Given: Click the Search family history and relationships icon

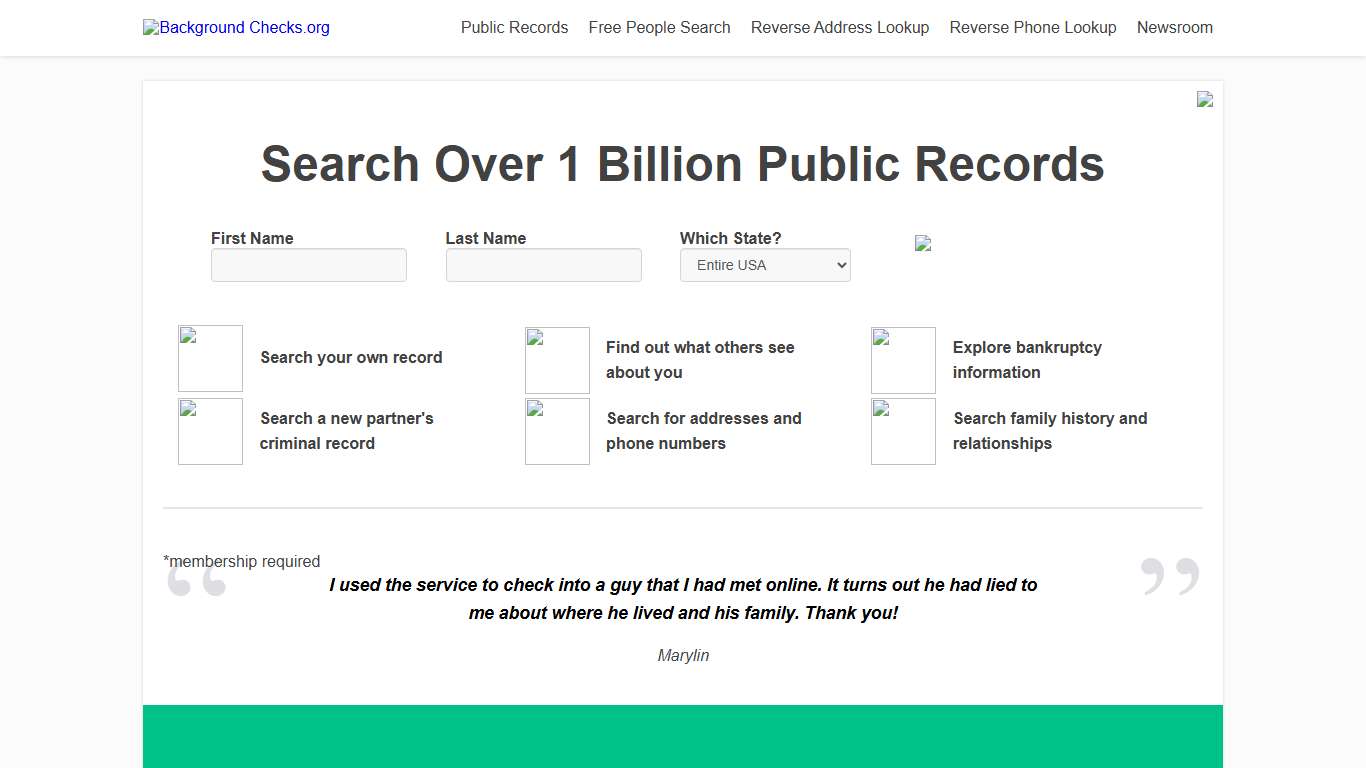Looking at the screenshot, I should pos(903,431).
